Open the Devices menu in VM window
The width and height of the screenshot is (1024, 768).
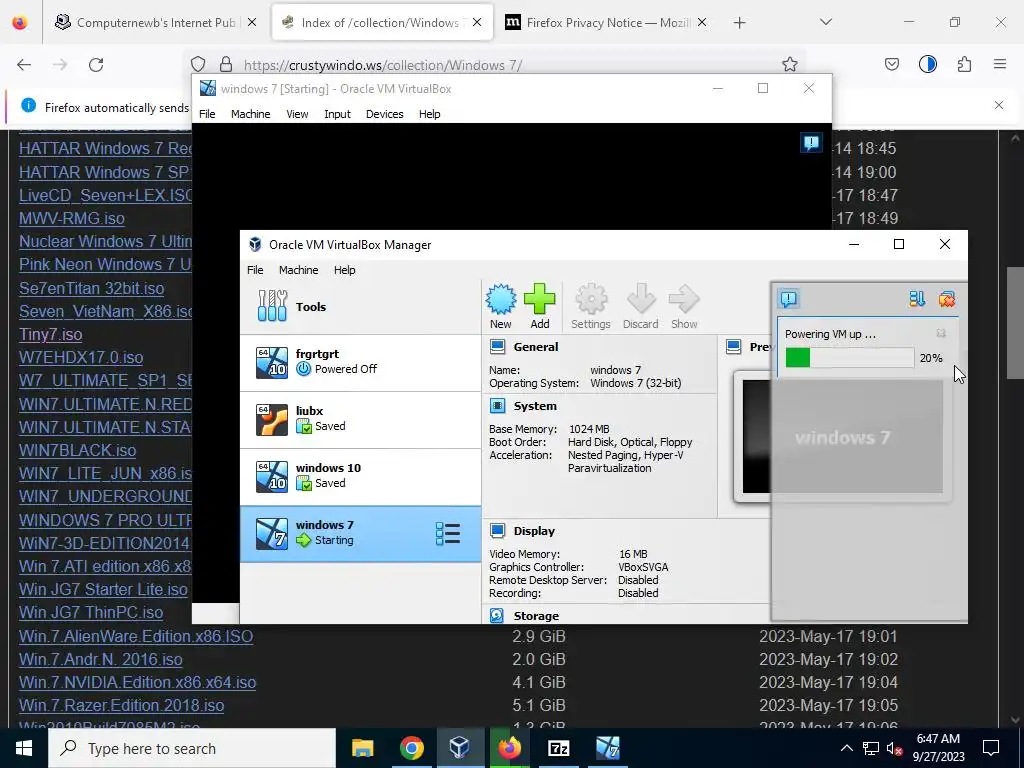click(x=385, y=114)
